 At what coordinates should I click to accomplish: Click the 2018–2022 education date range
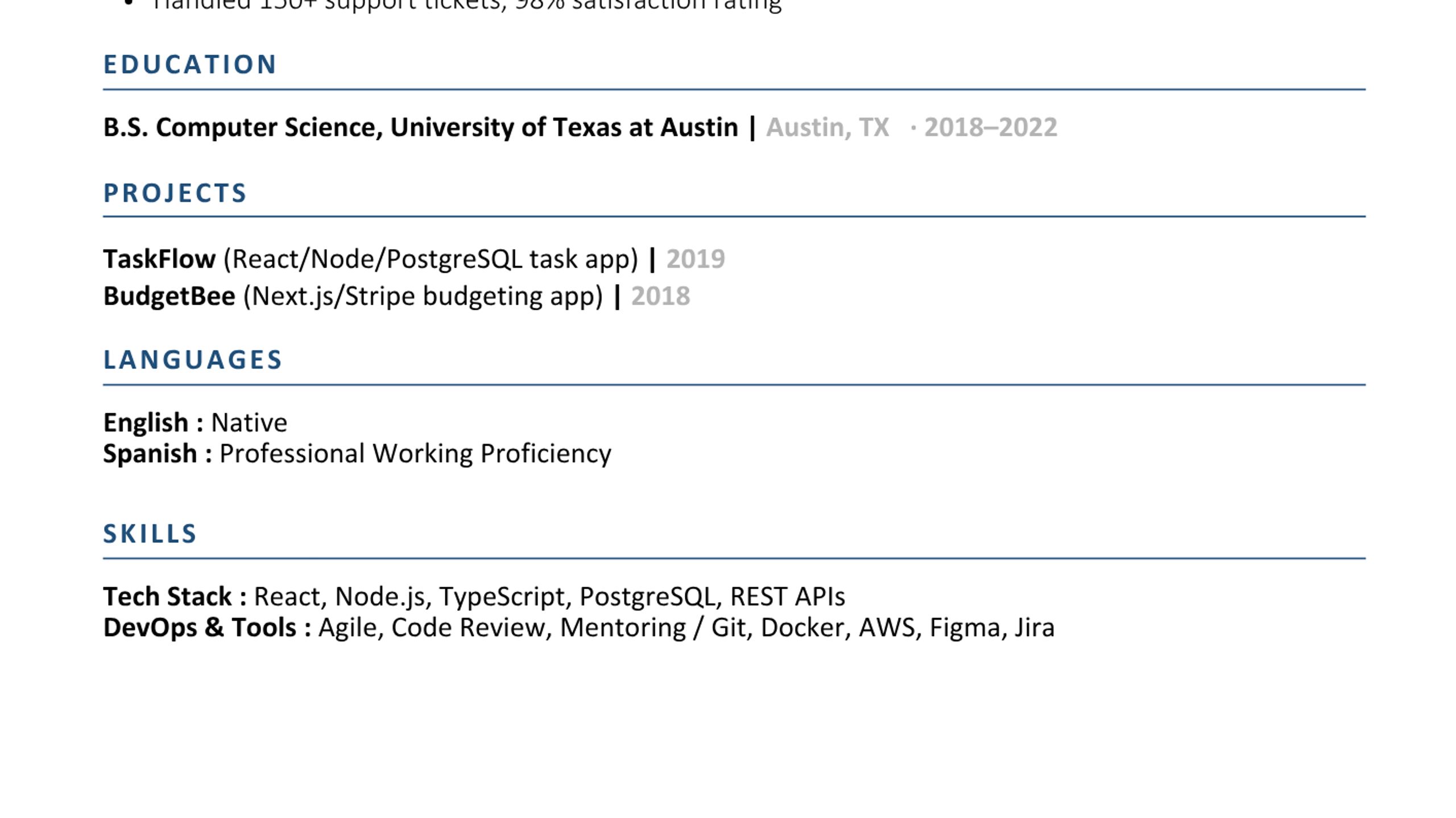(991, 127)
